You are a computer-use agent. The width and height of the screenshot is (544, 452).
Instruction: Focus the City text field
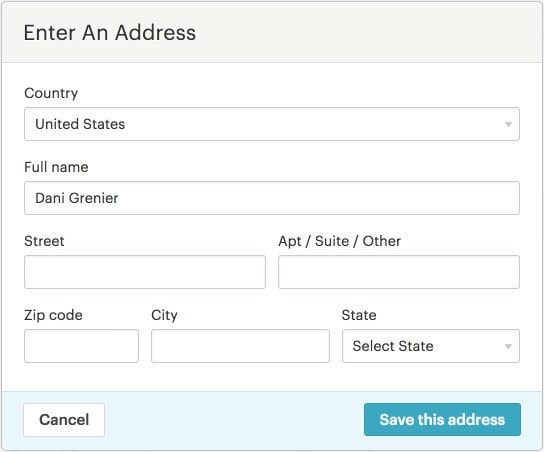tap(240, 346)
